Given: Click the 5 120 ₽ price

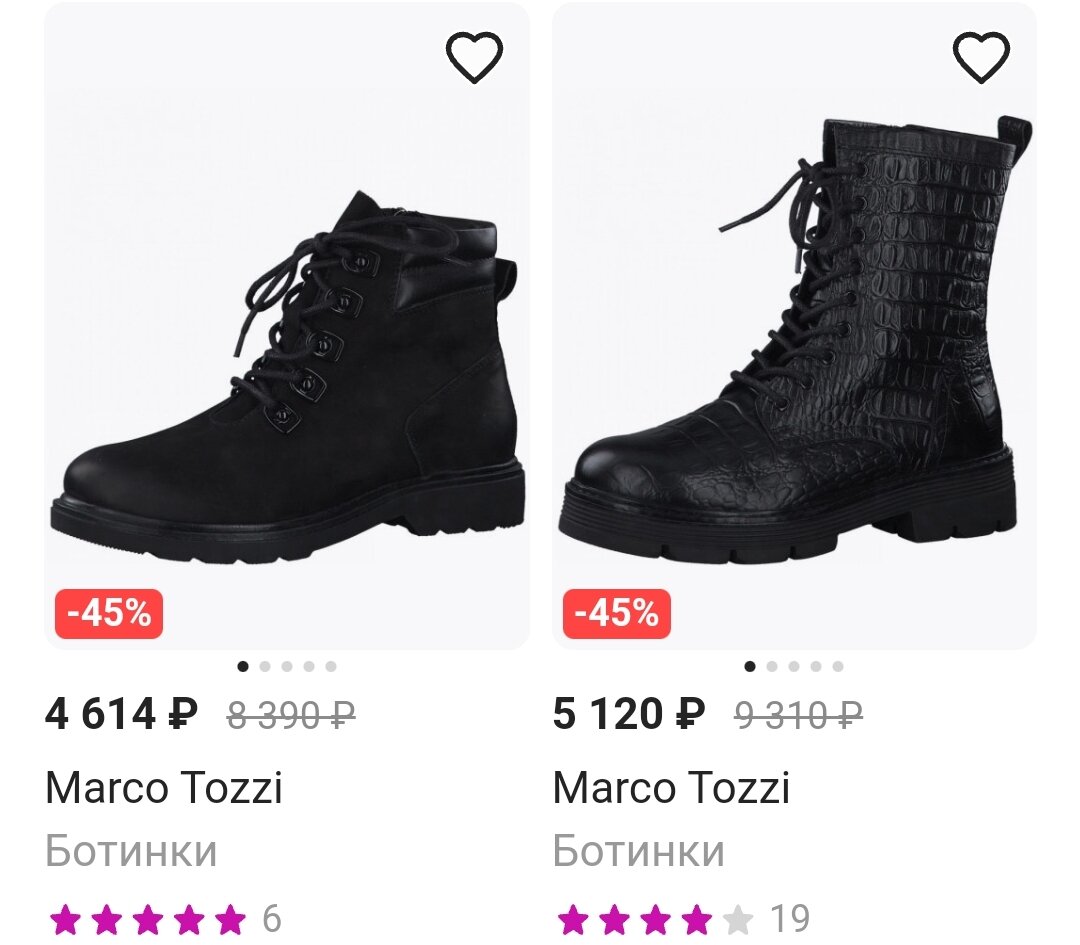Looking at the screenshot, I should pyautogui.click(x=629, y=714).
